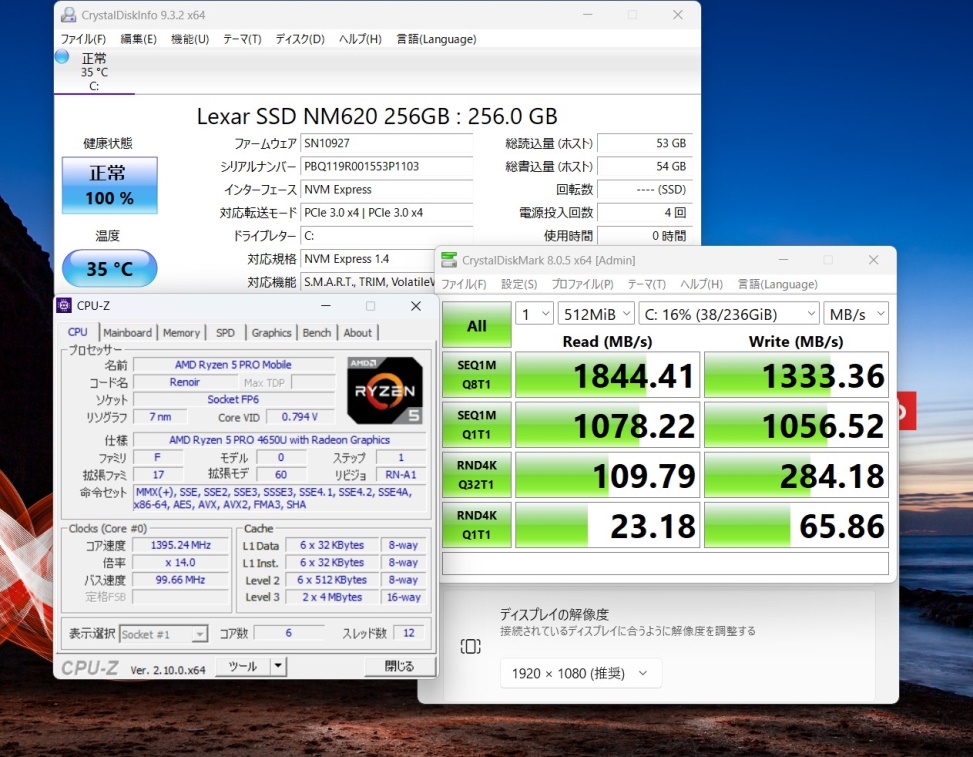Image resolution: width=973 pixels, height=757 pixels.
Task: Click the AMD Ryzen 5 PRO Mobile name field
Action: pyautogui.click(x=233, y=365)
